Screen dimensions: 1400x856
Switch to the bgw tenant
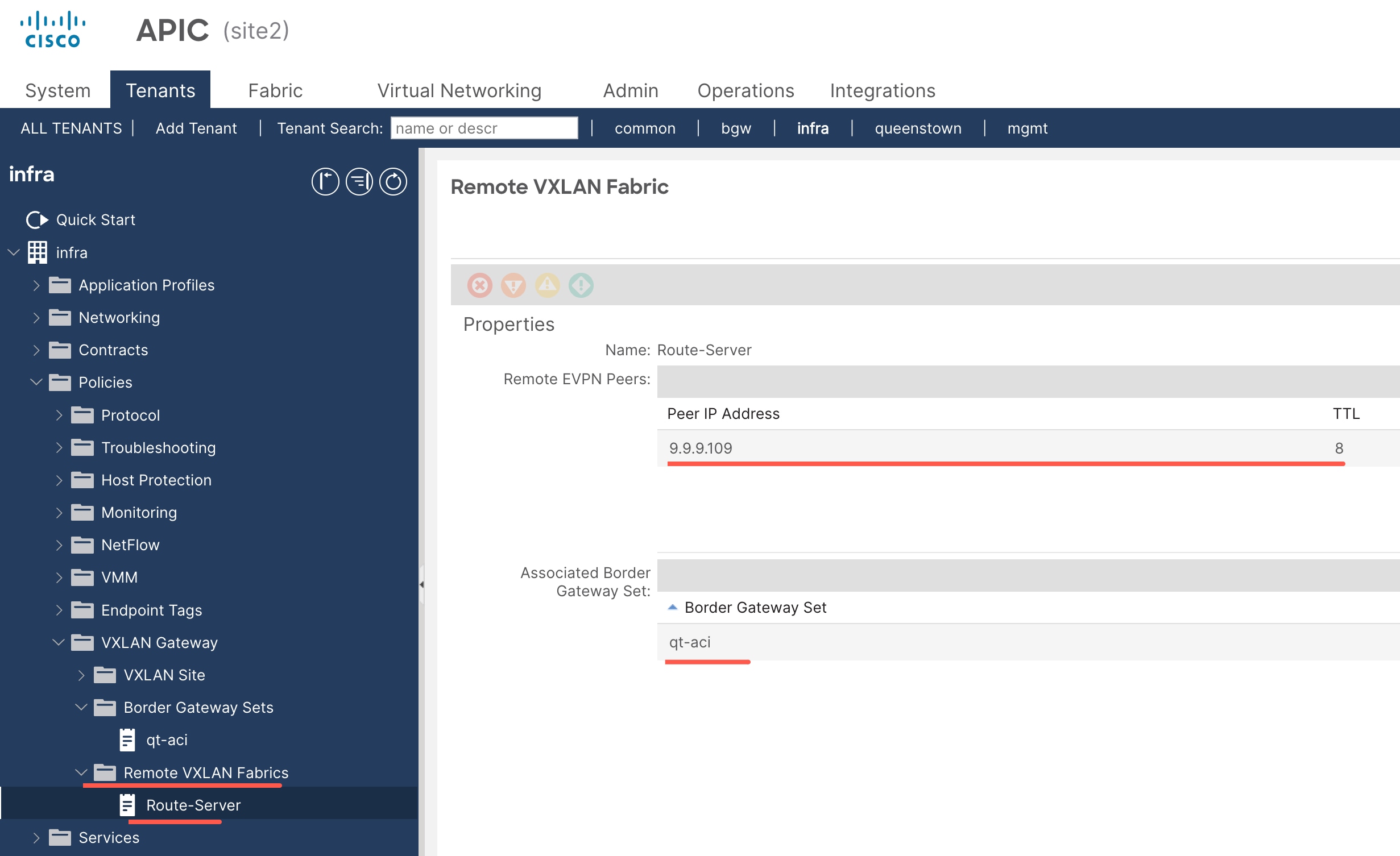736,128
